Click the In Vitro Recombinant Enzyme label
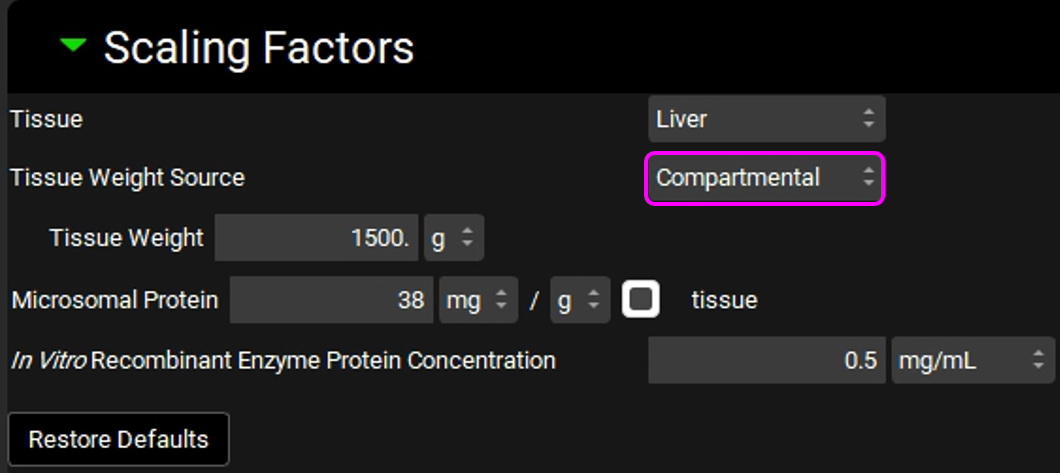This screenshot has height=473, width=1060. click(x=283, y=360)
